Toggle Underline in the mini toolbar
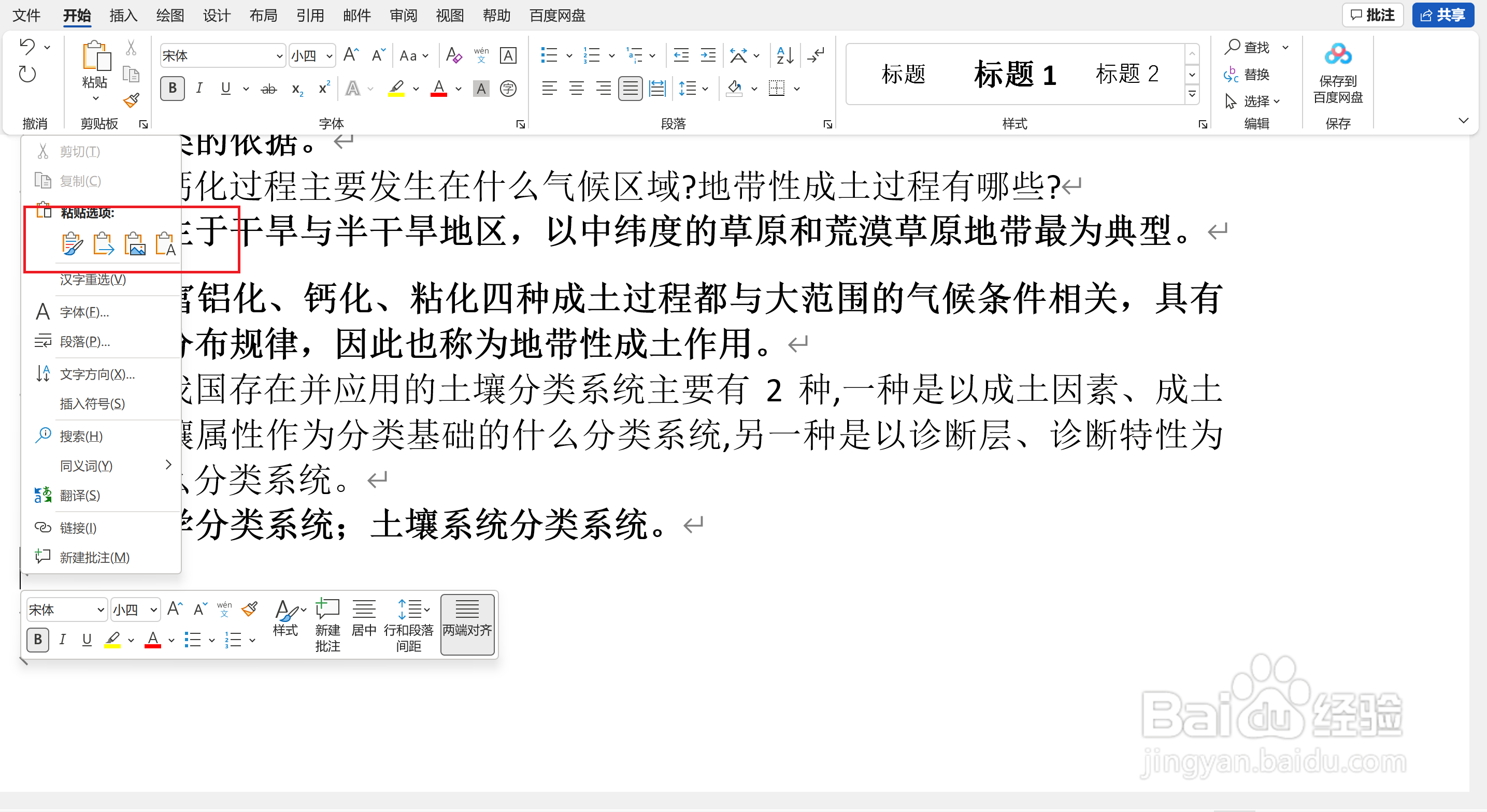 coord(87,639)
